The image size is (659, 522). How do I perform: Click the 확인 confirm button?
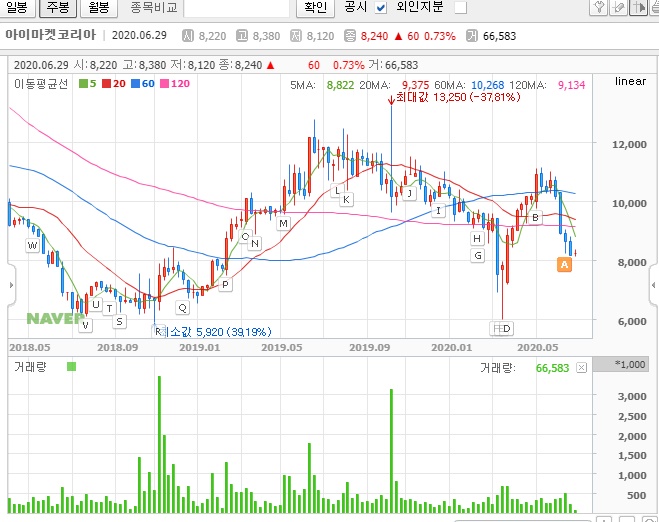click(315, 7)
